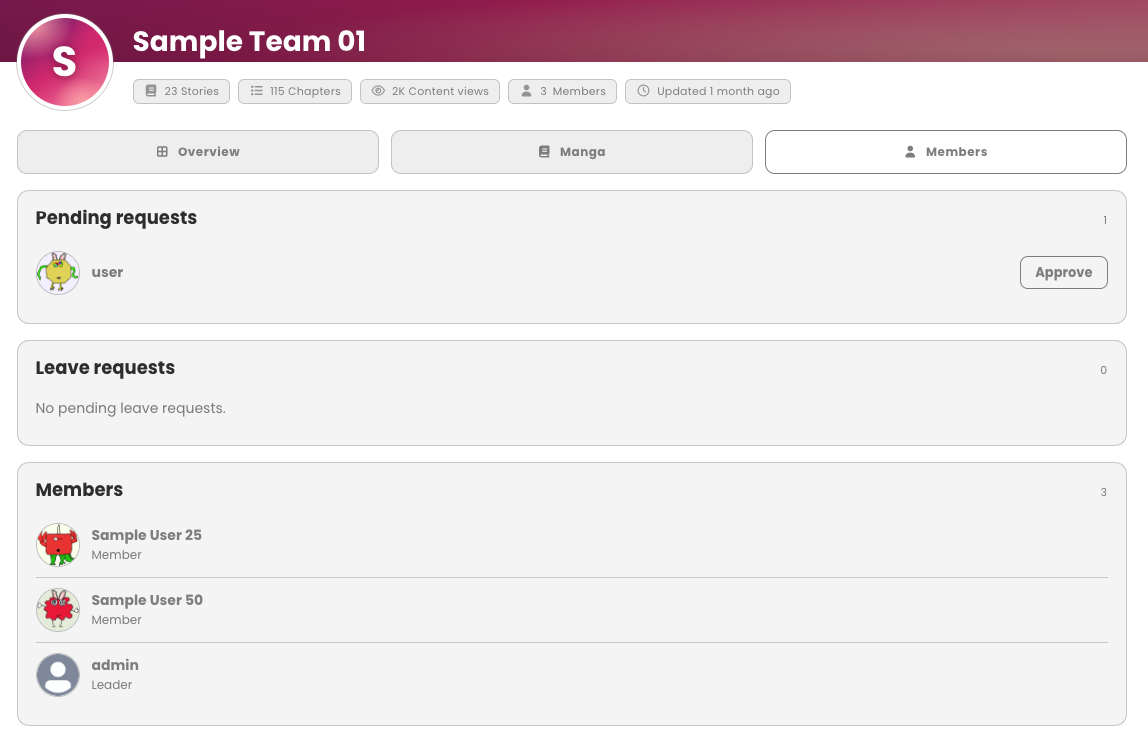Click the 23 Stories badge text
The image size is (1148, 741).
click(191, 91)
